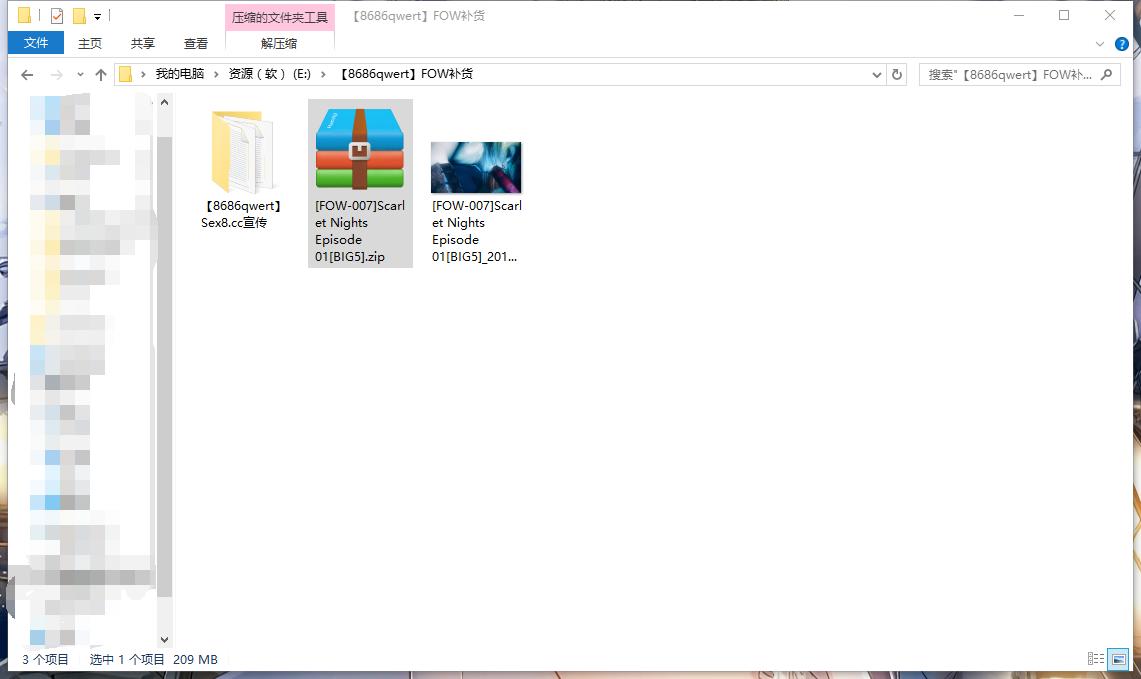The height and width of the screenshot is (679, 1141).
Task: Expand the ribbon using the chevron
Action: tap(1100, 44)
